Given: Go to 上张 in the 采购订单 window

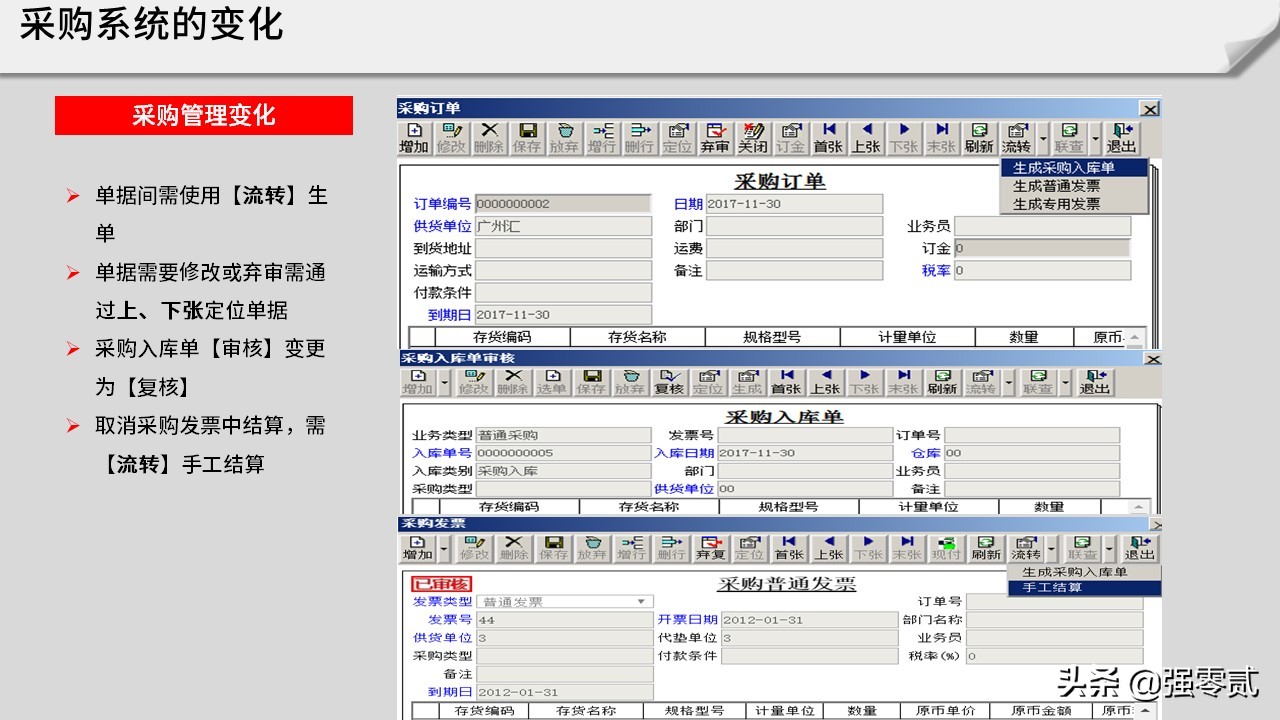Looking at the screenshot, I should point(866,138).
